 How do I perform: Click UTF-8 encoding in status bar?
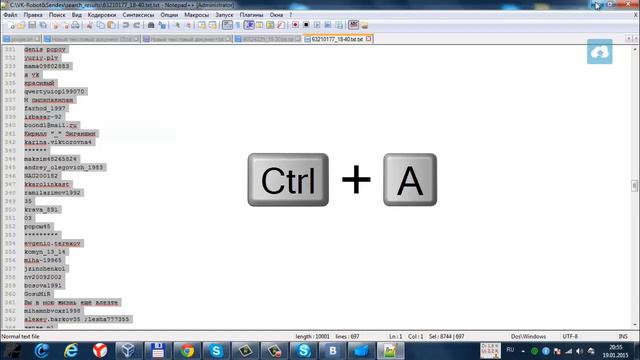[570, 336]
